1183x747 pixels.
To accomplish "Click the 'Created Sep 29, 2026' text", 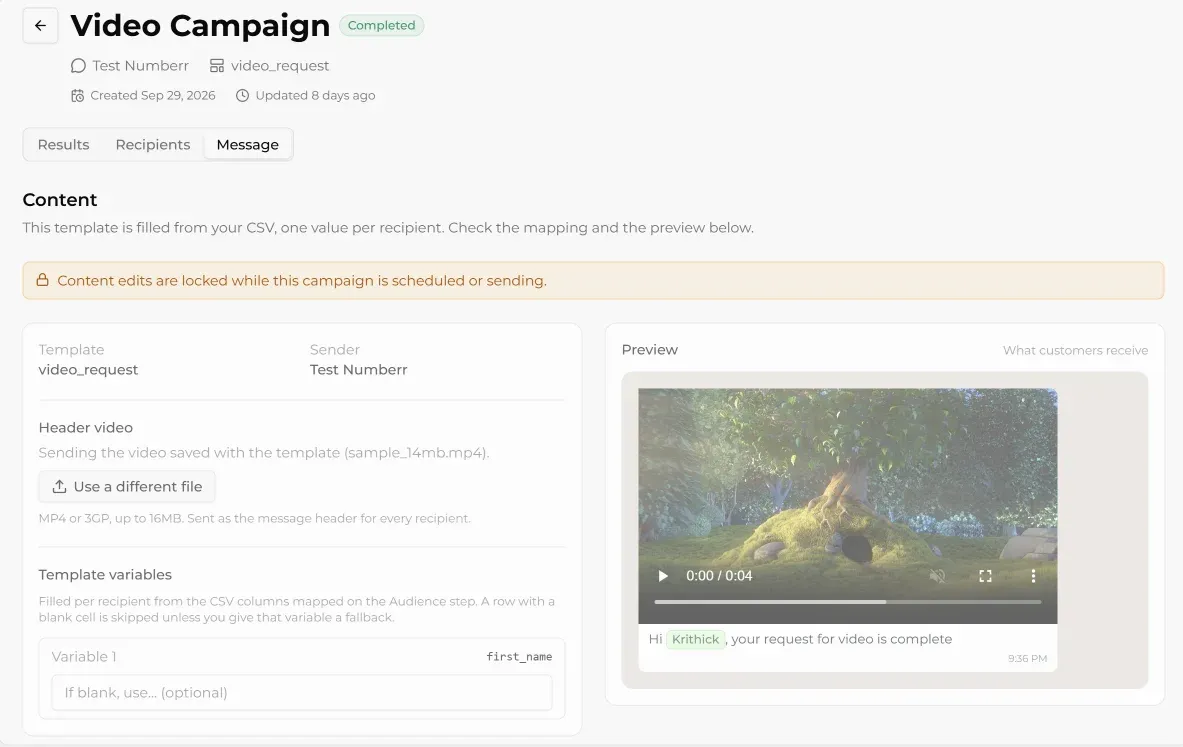I will pyautogui.click(x=152, y=96).
